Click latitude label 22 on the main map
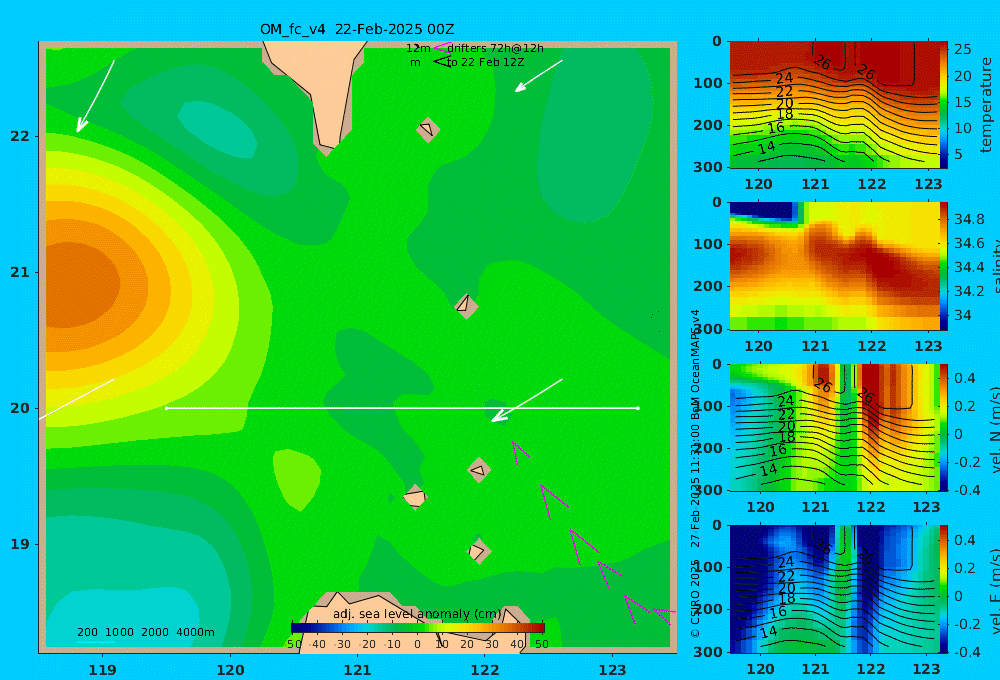Screen dimensions: 1000x680 (19, 136)
